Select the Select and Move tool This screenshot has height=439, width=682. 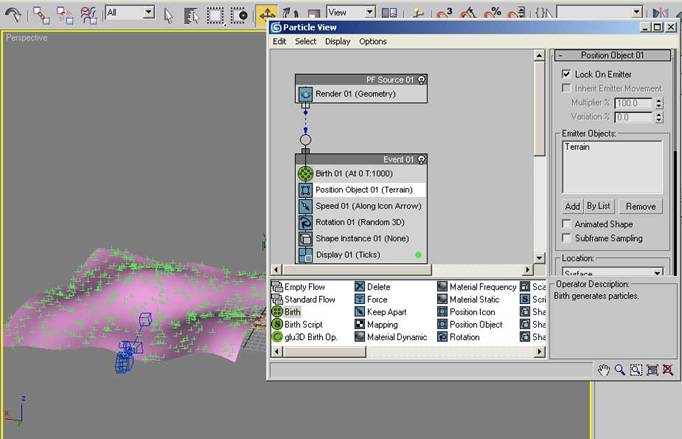click(x=267, y=14)
